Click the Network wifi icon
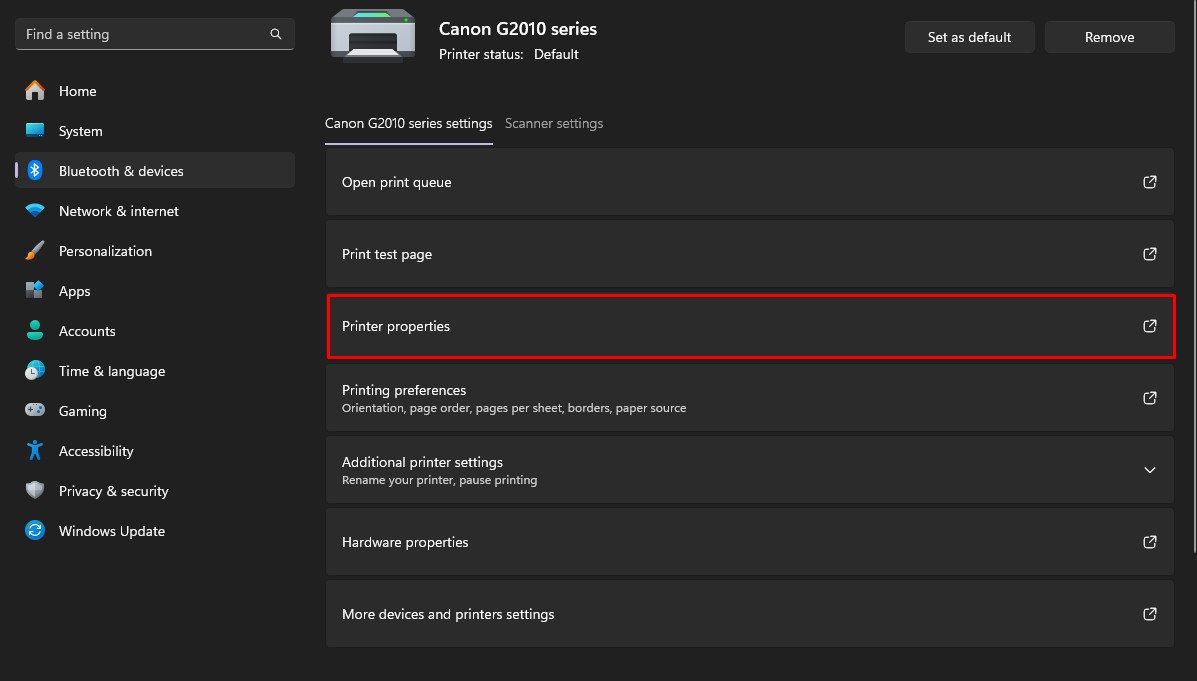This screenshot has height=681, width=1197. pos(34,210)
